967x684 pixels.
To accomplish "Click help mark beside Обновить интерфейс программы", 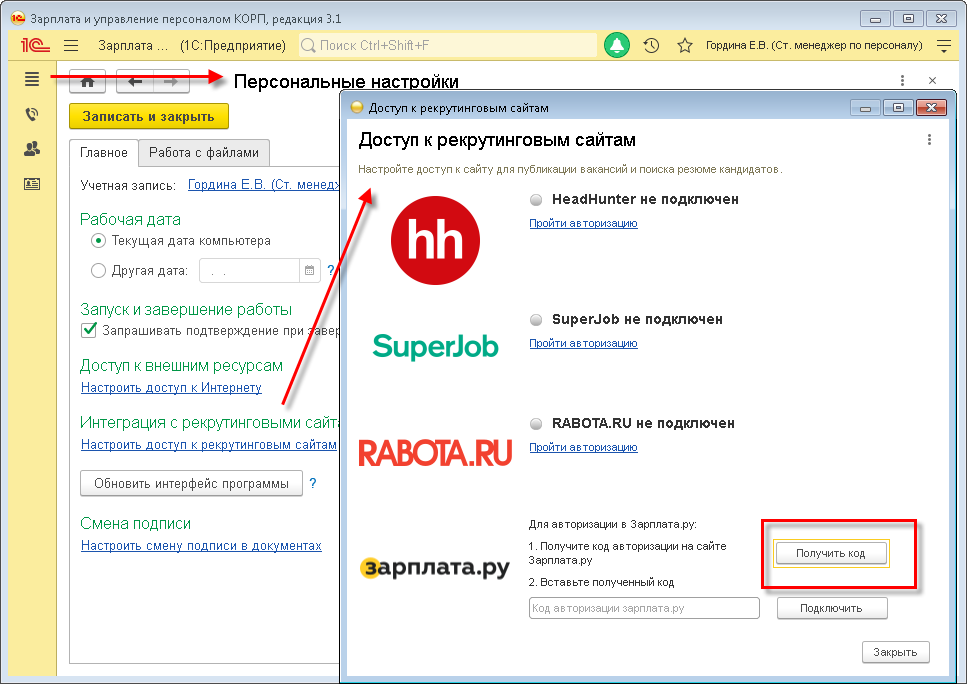I will tap(313, 484).
